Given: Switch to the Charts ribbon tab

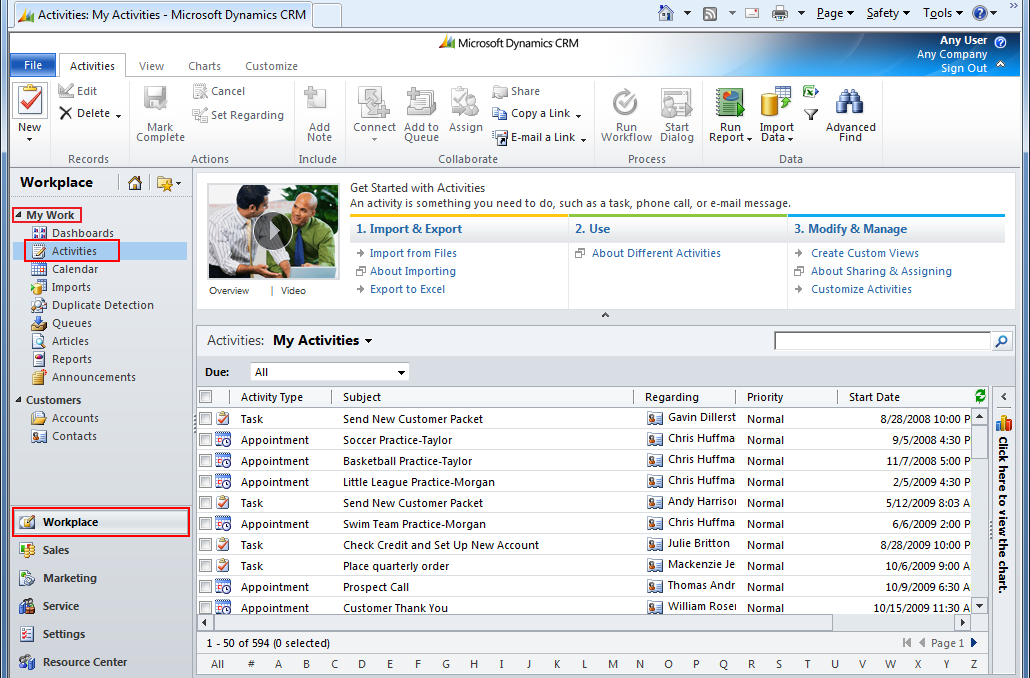Looking at the screenshot, I should click(204, 66).
